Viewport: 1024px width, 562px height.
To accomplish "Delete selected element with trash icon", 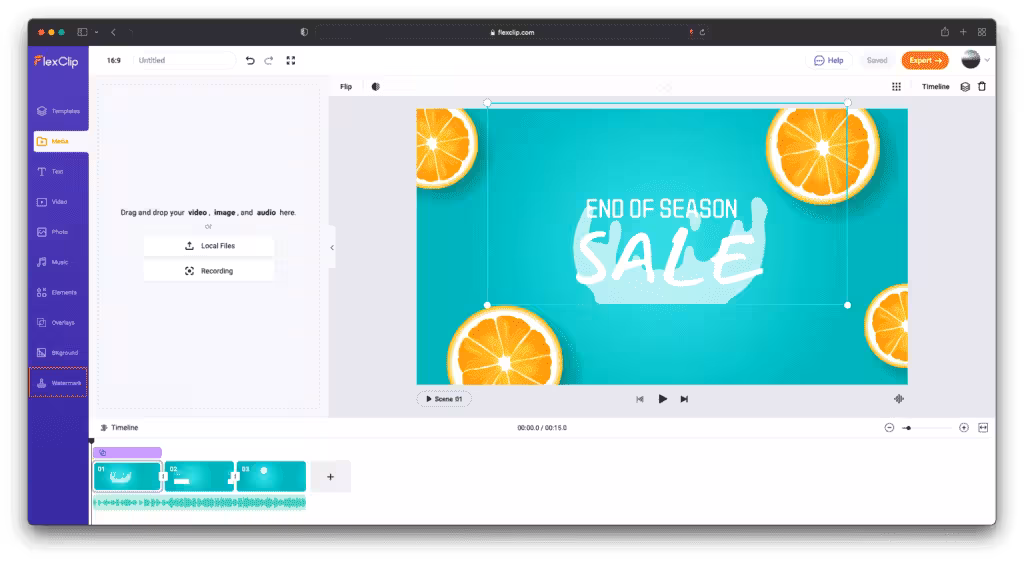I will (982, 86).
